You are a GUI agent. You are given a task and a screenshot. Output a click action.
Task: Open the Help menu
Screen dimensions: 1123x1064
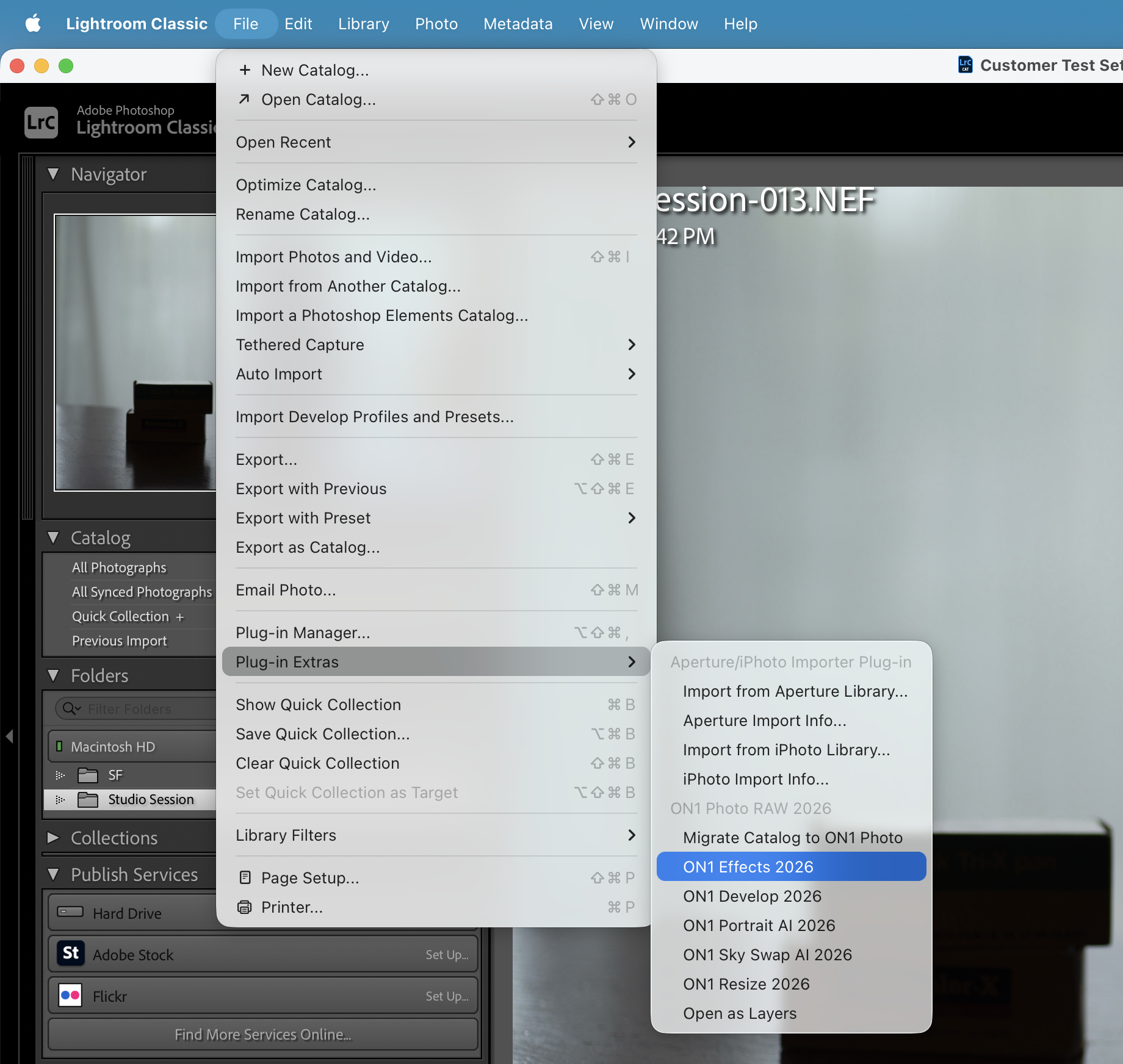click(x=740, y=24)
